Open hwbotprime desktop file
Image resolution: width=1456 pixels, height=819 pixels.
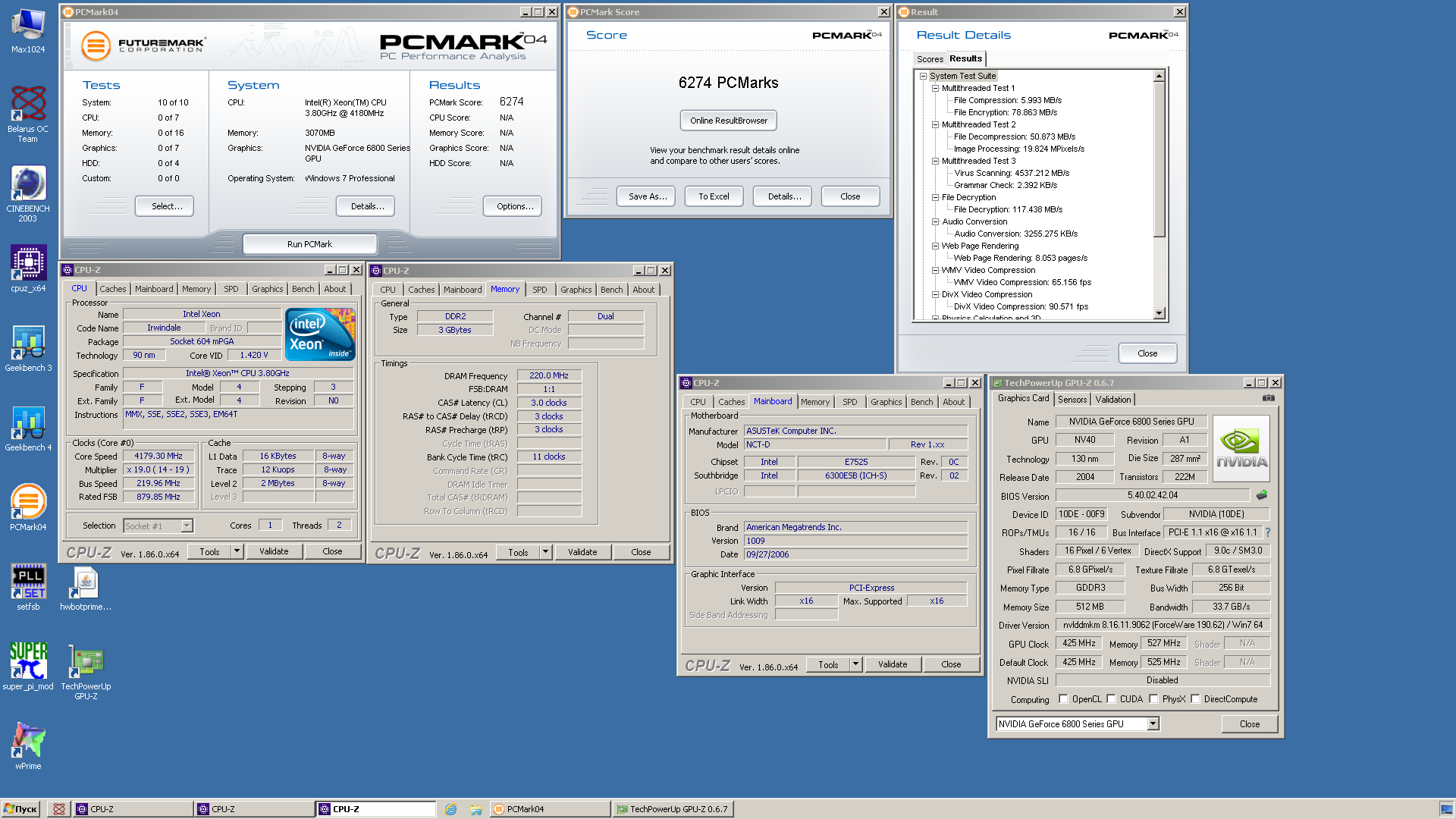[x=86, y=587]
